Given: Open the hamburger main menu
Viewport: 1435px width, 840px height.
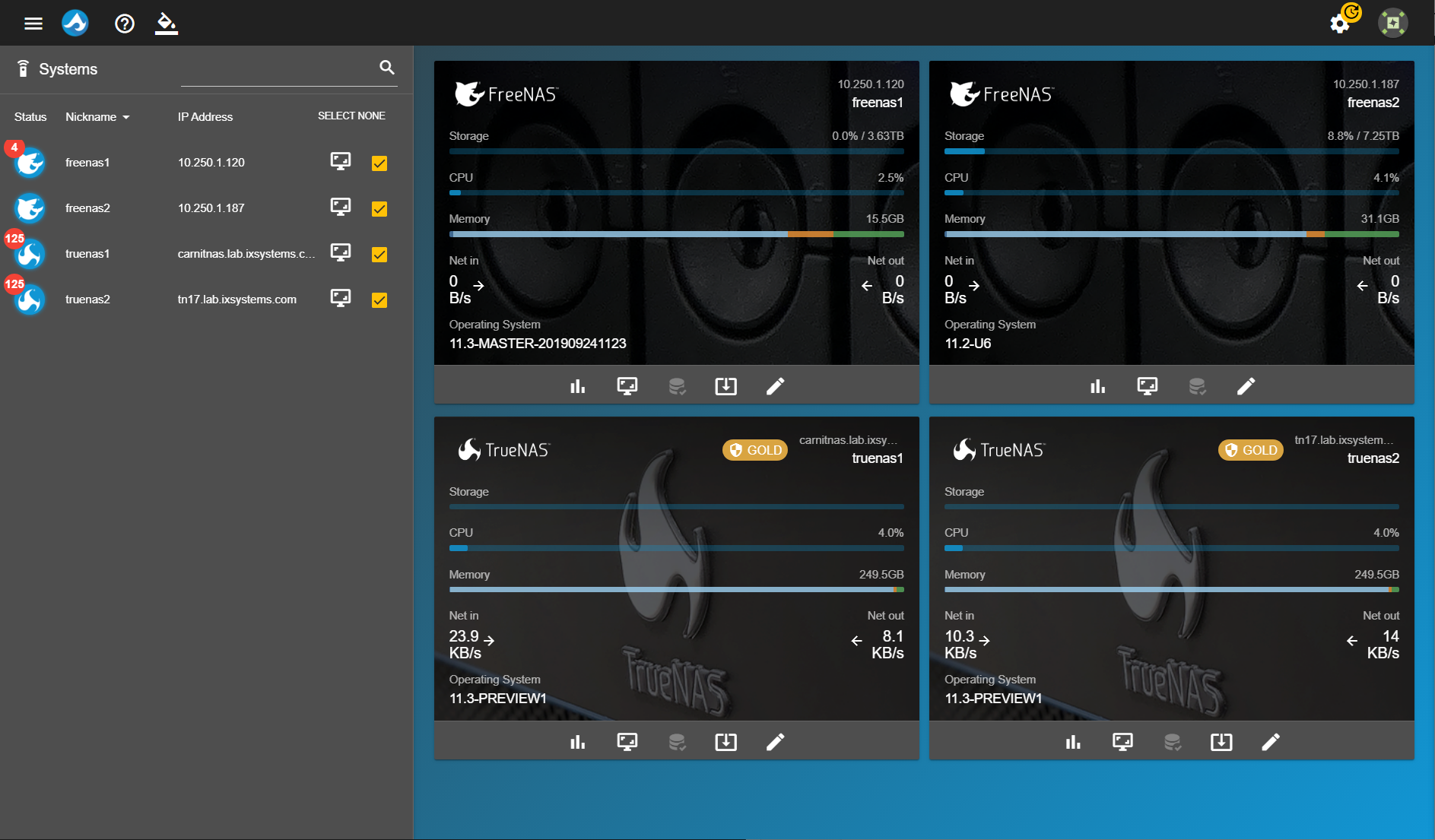Looking at the screenshot, I should pos(33,24).
